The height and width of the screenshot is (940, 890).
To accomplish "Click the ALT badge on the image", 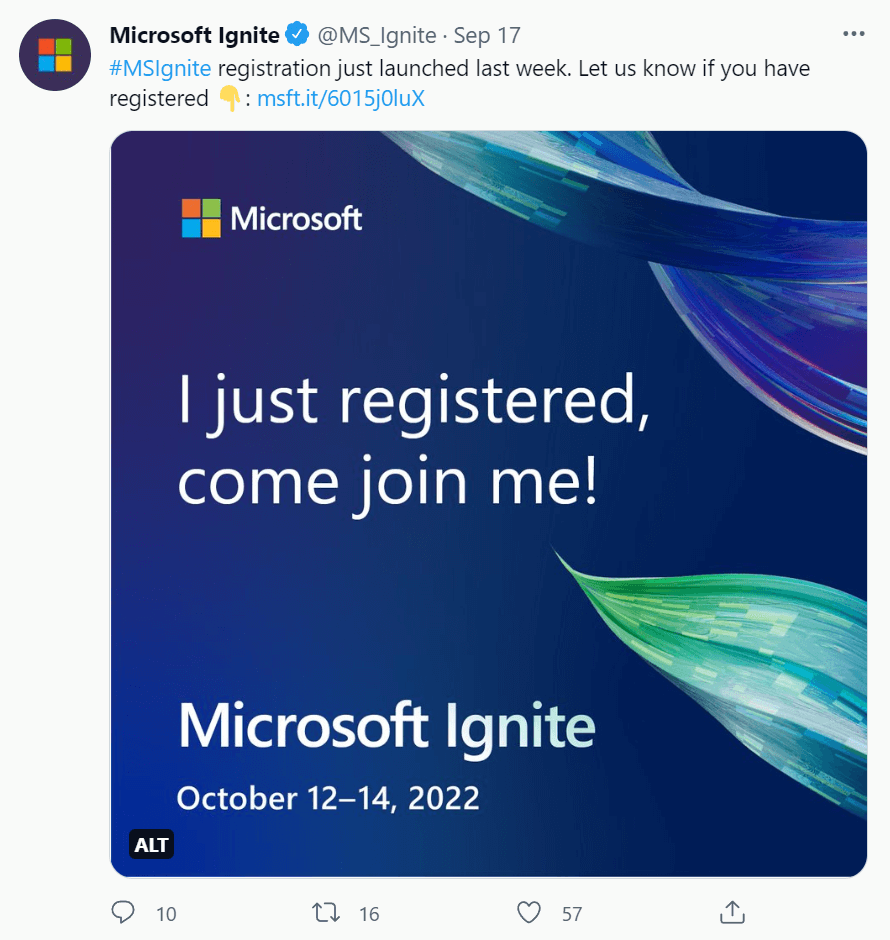I will tap(151, 844).
